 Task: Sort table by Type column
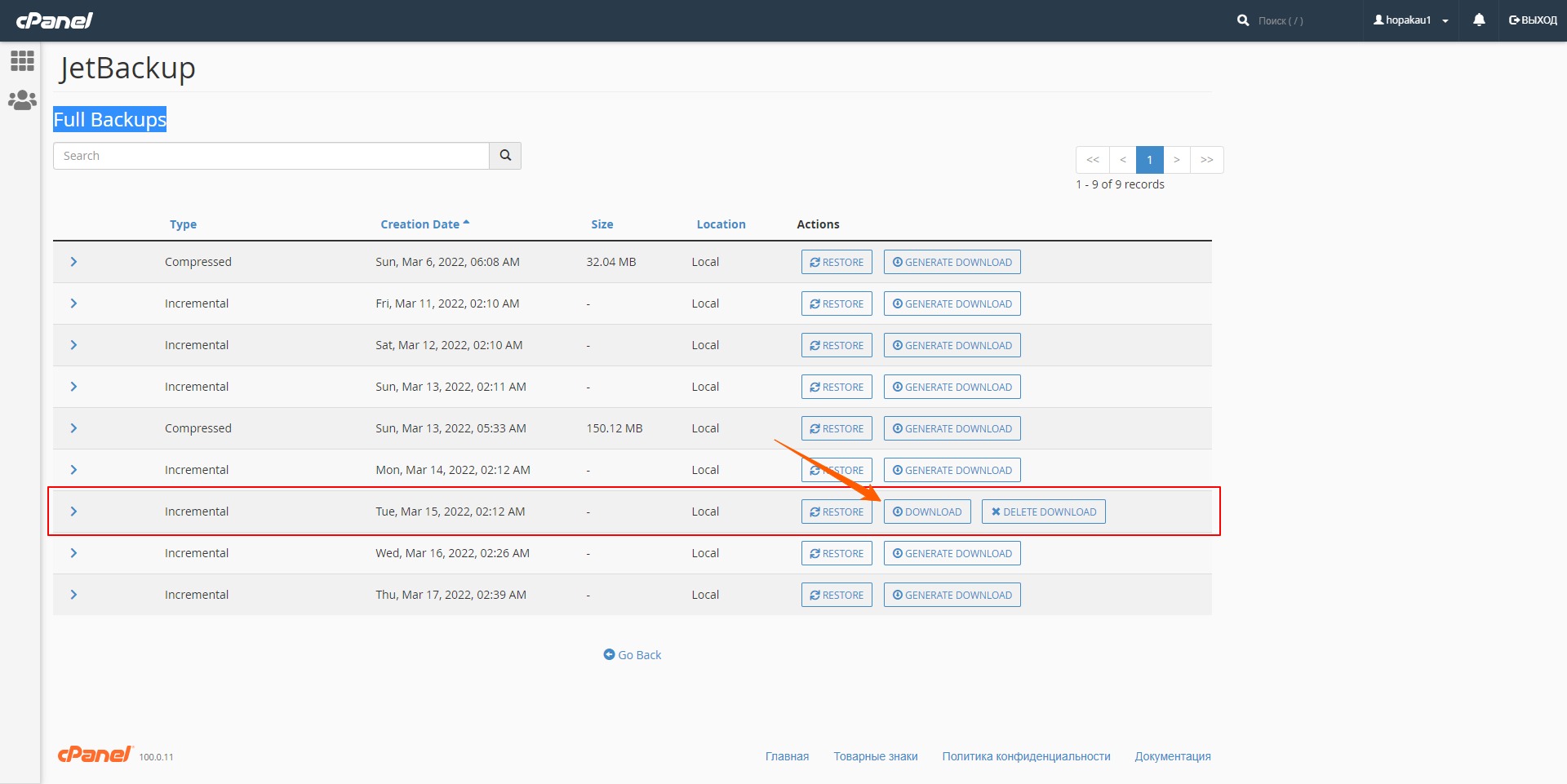pyautogui.click(x=183, y=224)
